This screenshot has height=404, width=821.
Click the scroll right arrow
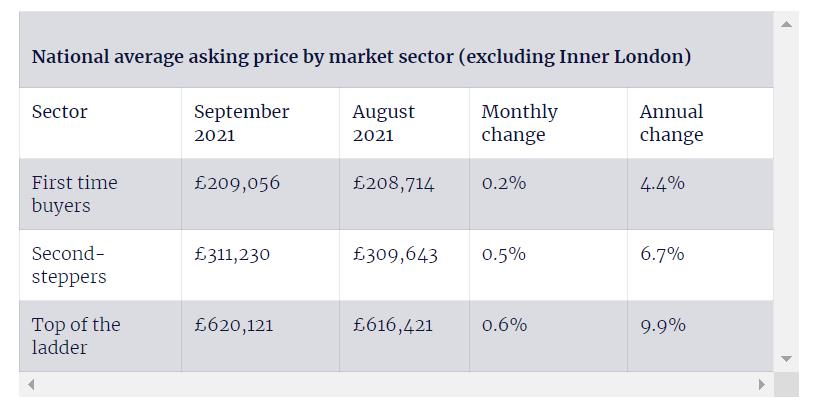tap(761, 384)
